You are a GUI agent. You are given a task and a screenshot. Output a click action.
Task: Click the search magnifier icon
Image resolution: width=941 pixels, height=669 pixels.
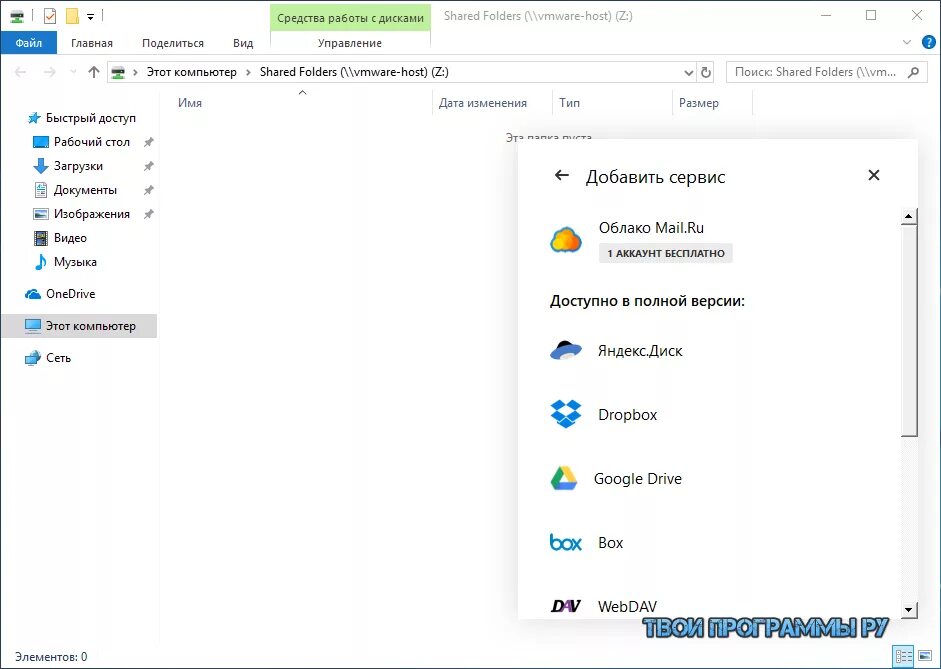(x=913, y=72)
